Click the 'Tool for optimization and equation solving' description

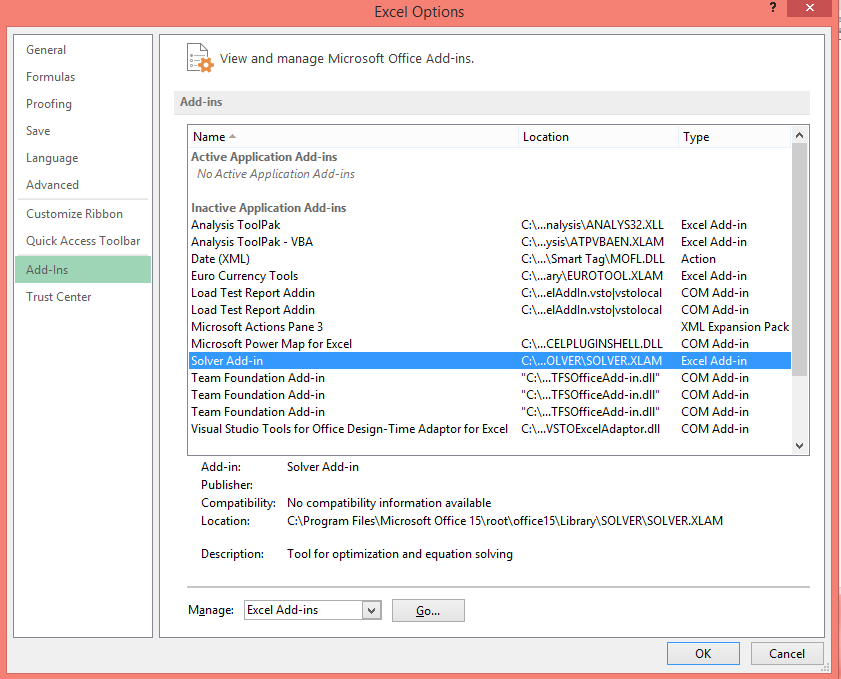400,554
